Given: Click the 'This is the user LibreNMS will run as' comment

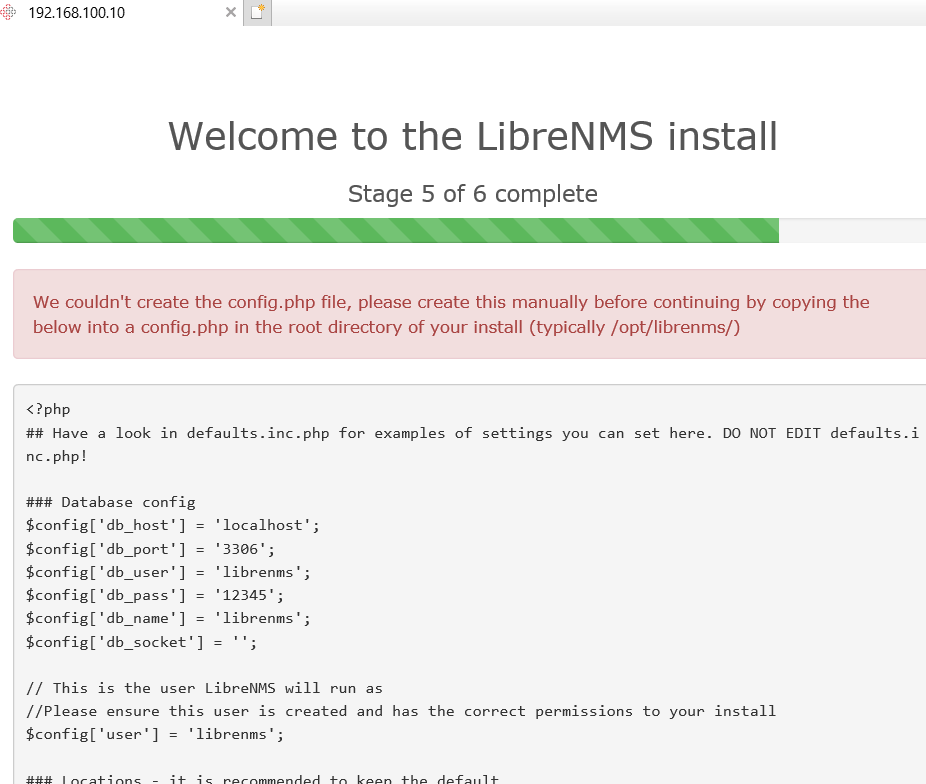Looking at the screenshot, I should [x=204, y=688].
